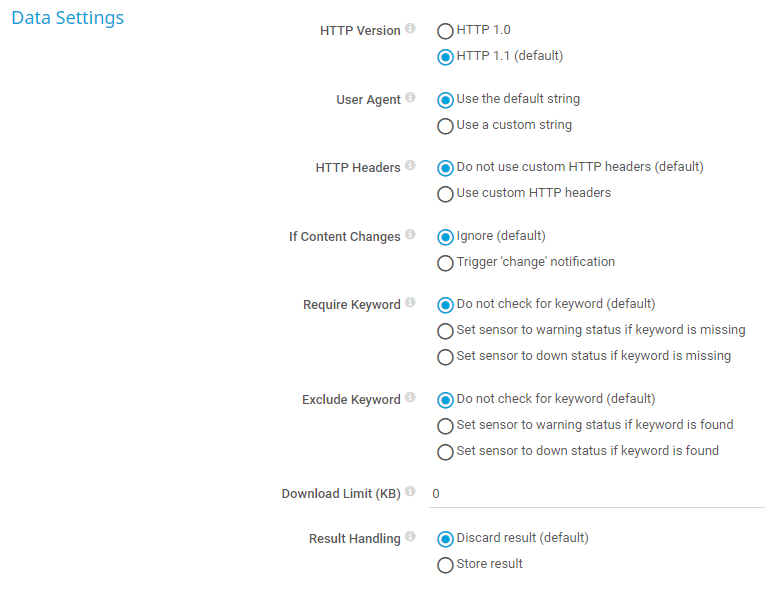Open the HTTP Headers info icon
Viewport: 765px width, 589px height.
pyautogui.click(x=411, y=167)
